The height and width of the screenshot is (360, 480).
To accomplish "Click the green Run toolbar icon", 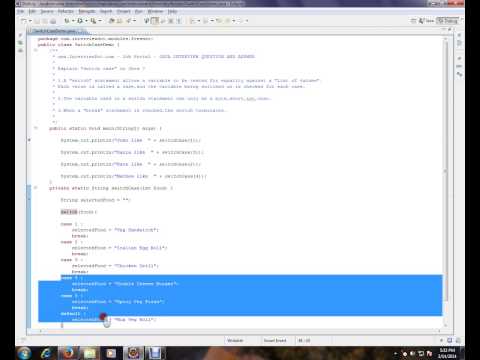I will tap(80, 21).
